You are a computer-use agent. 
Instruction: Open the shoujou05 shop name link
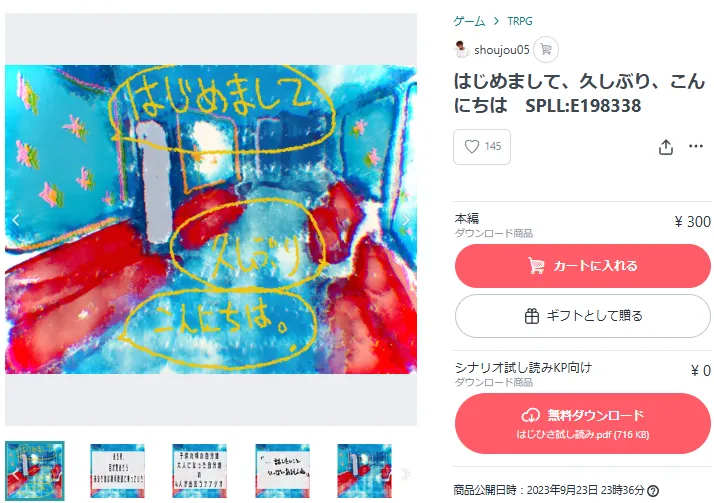501,50
